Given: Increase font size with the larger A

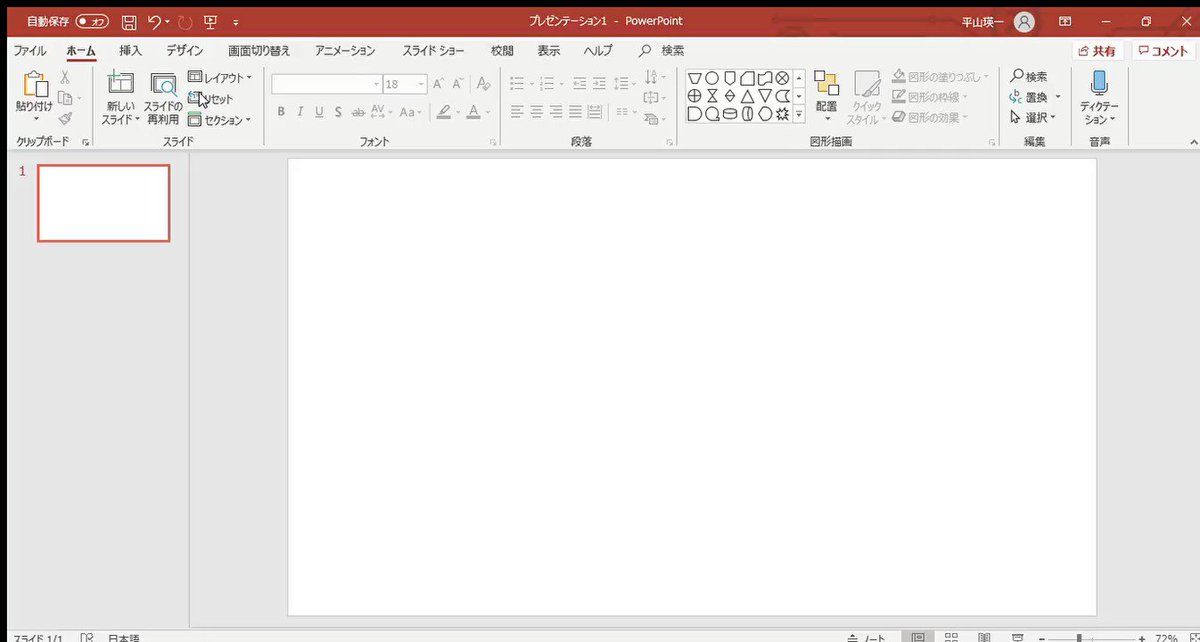Looking at the screenshot, I should pos(438,84).
